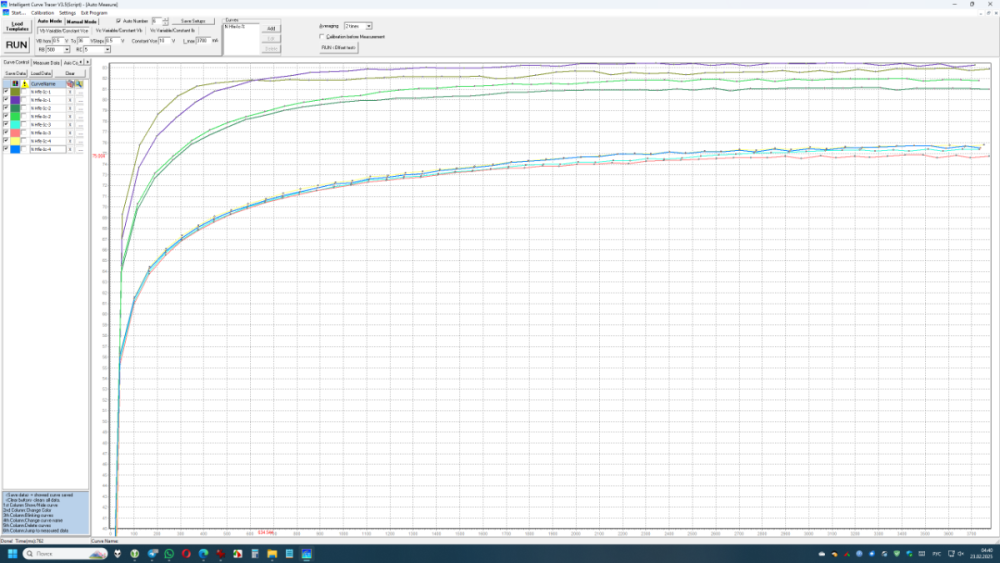Uncheck the Auto Number checkbox
This screenshot has width=1000, height=563.
[119, 20]
